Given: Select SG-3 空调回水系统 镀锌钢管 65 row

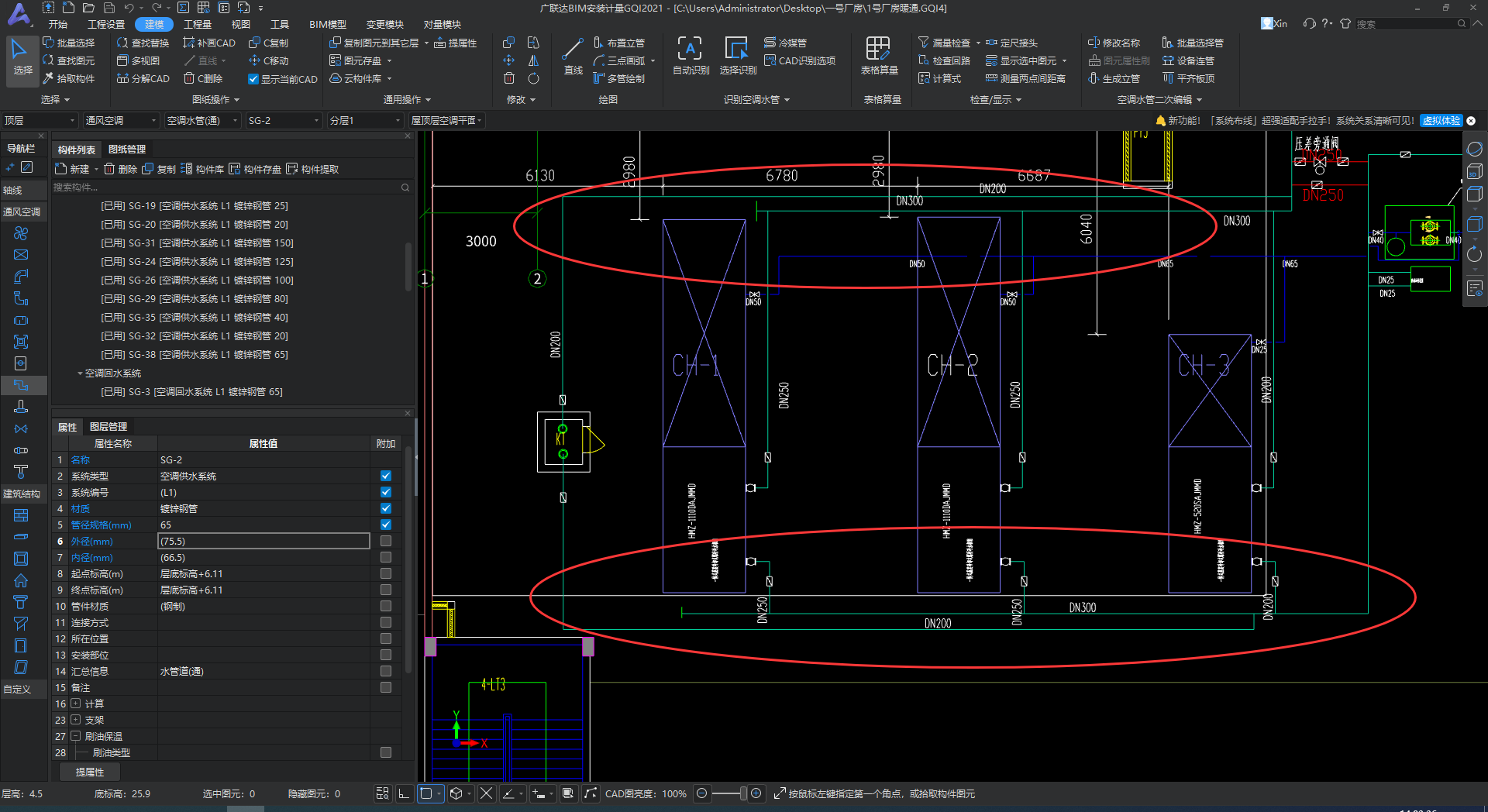Looking at the screenshot, I should [192, 392].
